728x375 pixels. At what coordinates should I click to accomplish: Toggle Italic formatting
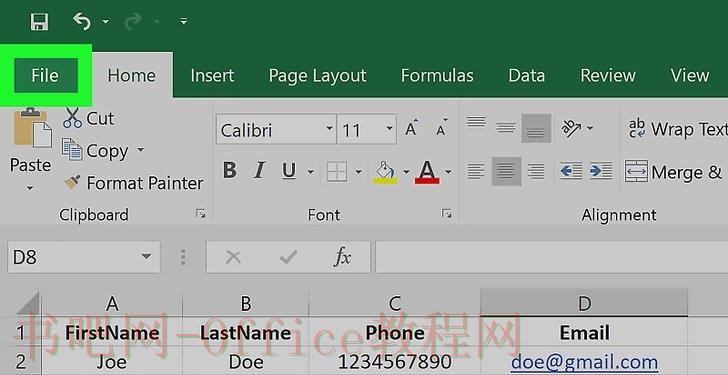click(x=260, y=171)
